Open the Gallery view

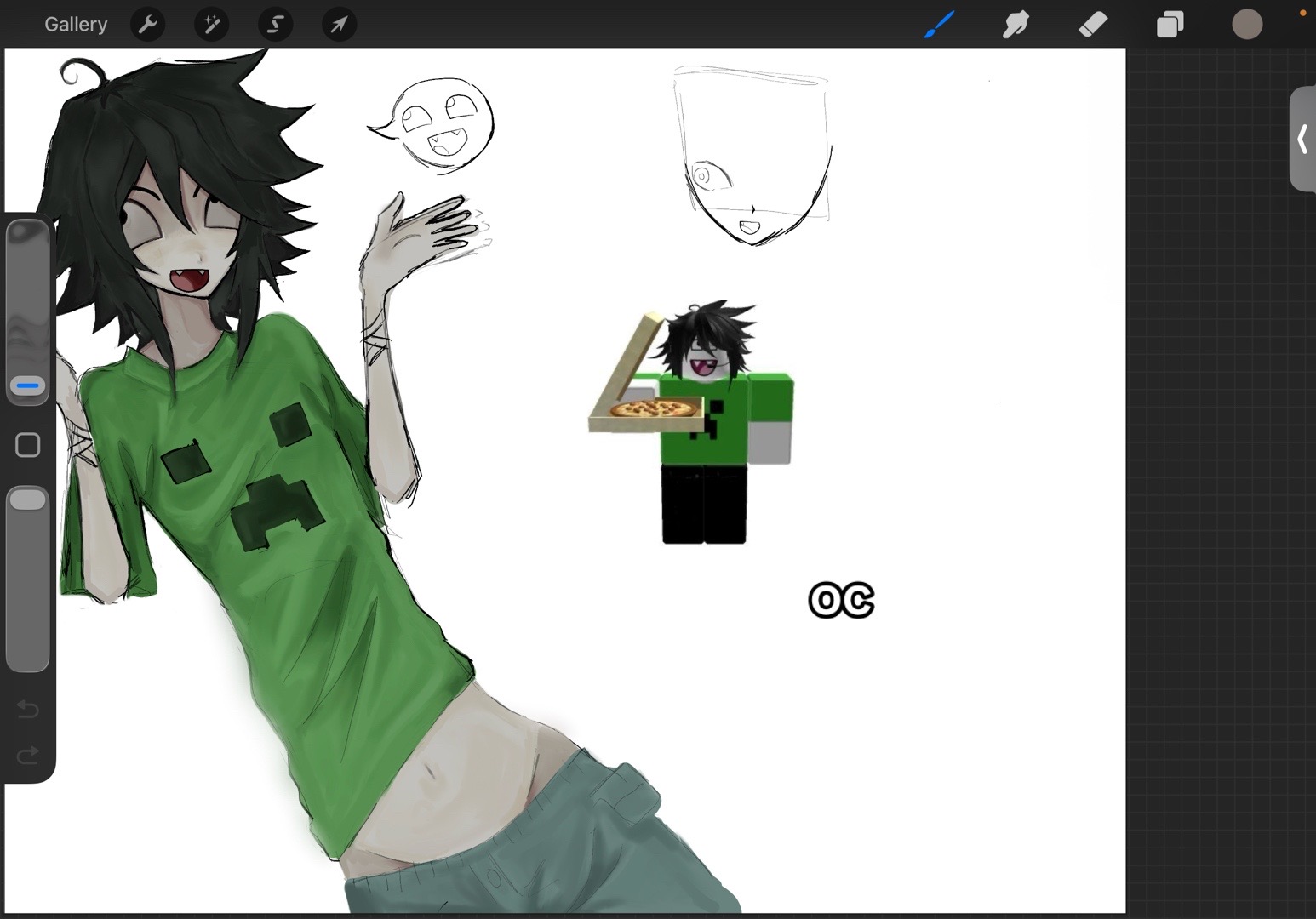(x=76, y=25)
